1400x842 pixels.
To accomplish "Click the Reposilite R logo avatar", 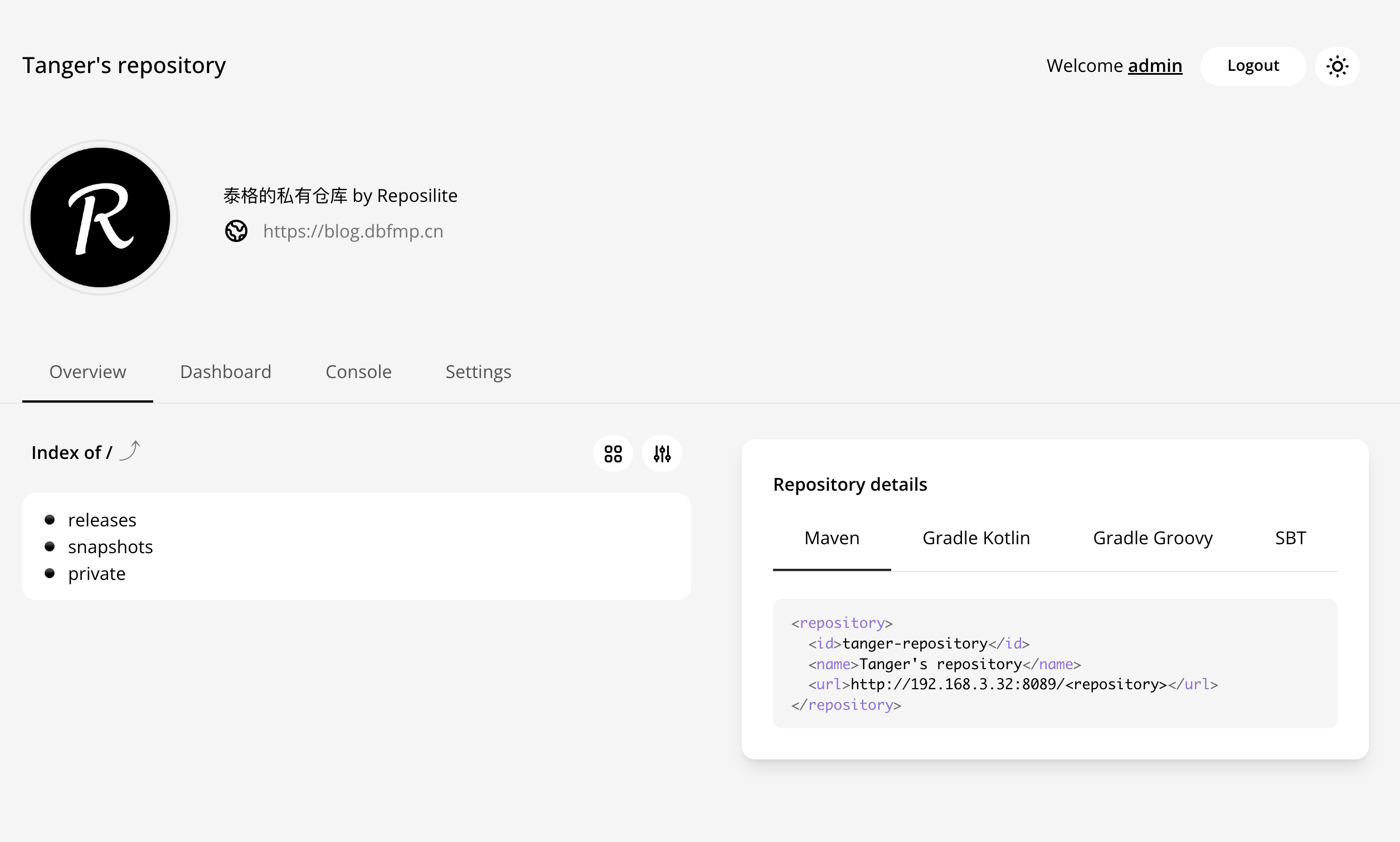I will (x=100, y=217).
